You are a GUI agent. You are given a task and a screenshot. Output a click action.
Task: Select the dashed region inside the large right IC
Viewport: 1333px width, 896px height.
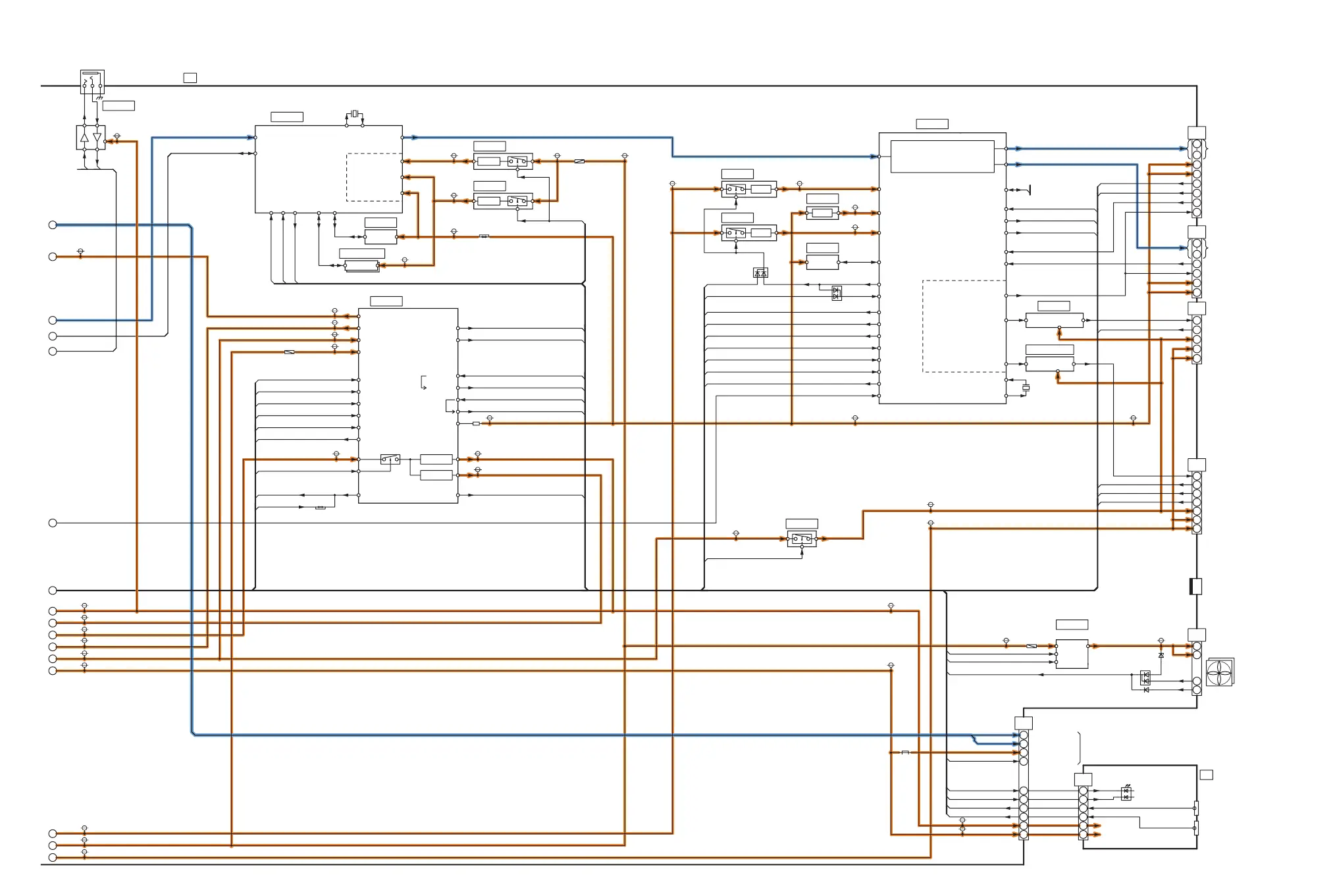pos(963,326)
